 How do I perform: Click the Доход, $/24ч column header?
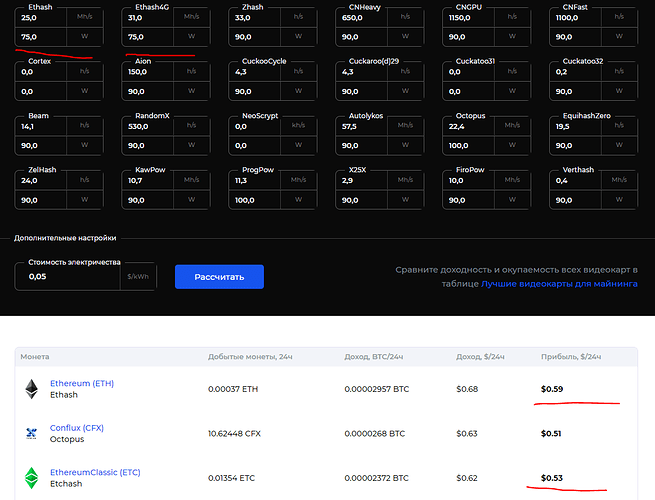point(480,357)
